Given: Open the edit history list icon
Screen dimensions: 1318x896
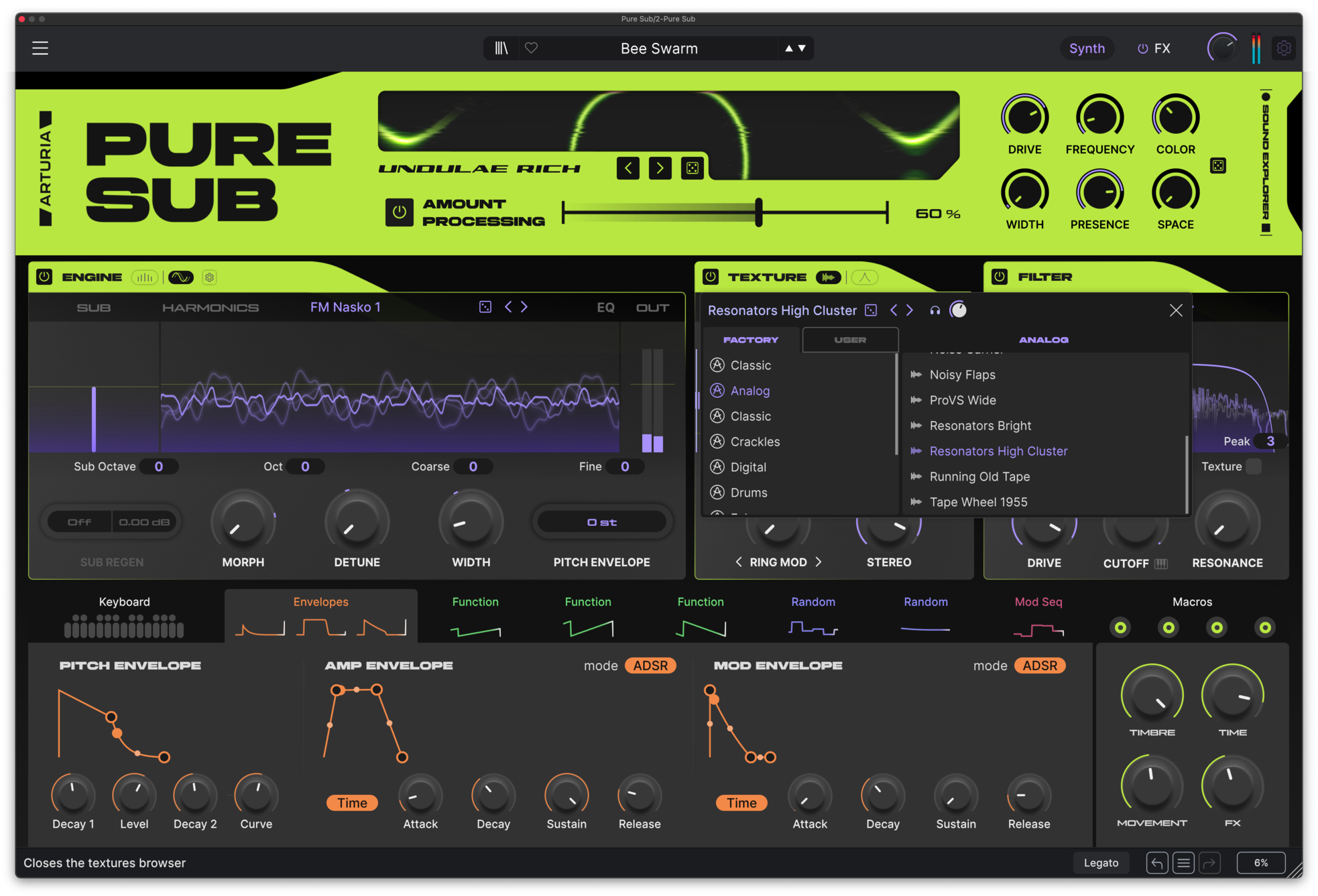Looking at the screenshot, I should pyautogui.click(x=1183, y=863).
